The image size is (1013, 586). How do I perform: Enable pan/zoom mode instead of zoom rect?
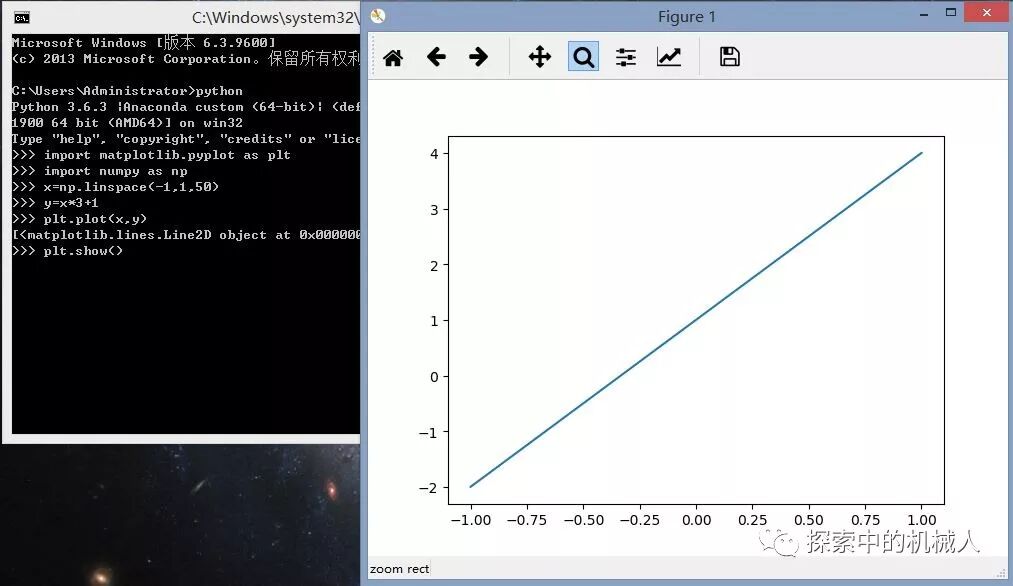point(539,57)
